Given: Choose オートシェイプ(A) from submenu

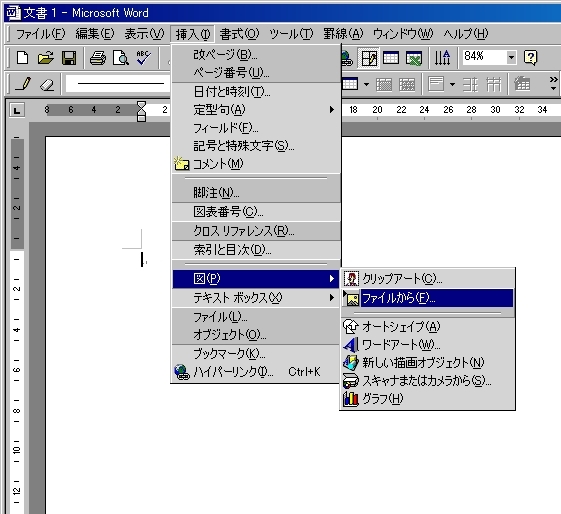Looking at the screenshot, I should [x=428, y=326].
